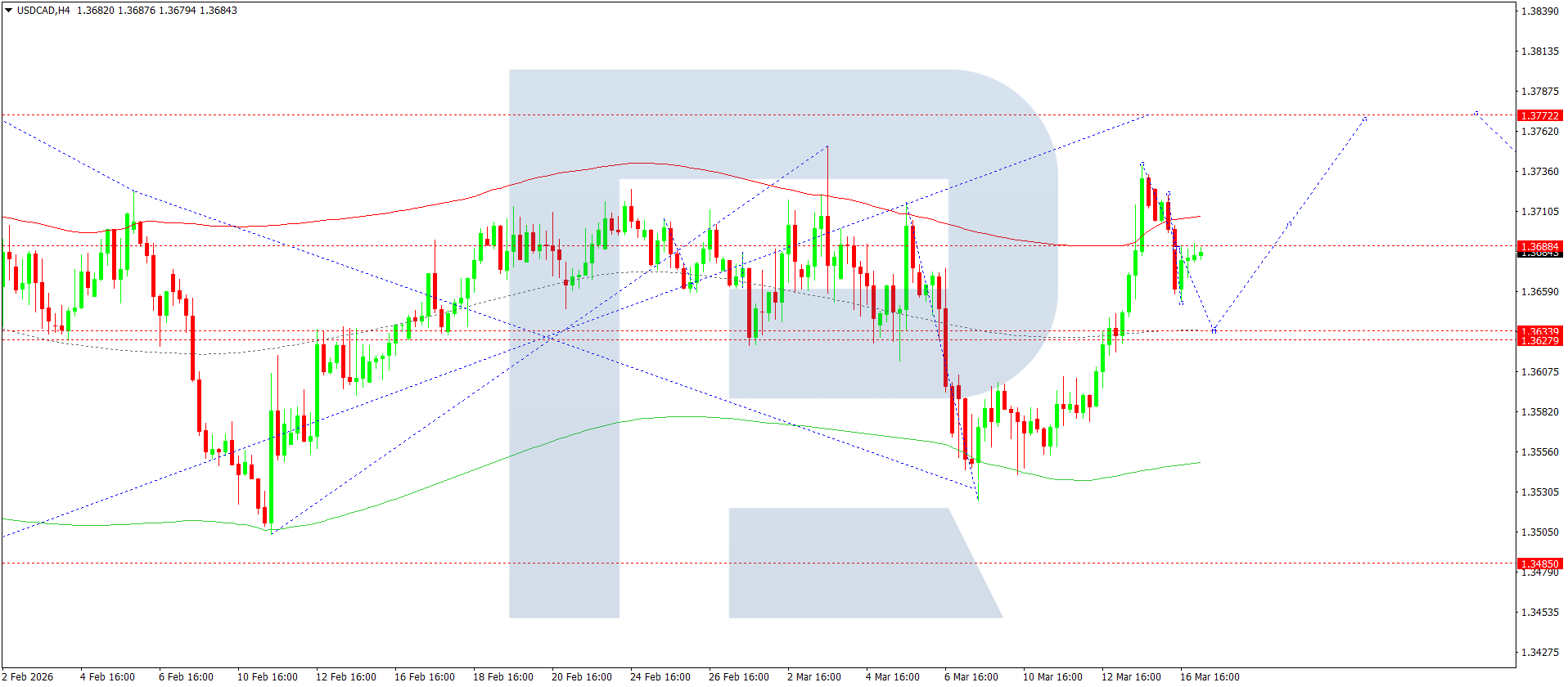This screenshot has height=687, width=1568.
Task: Click the OHLC quote values in header
Action: coord(156,11)
